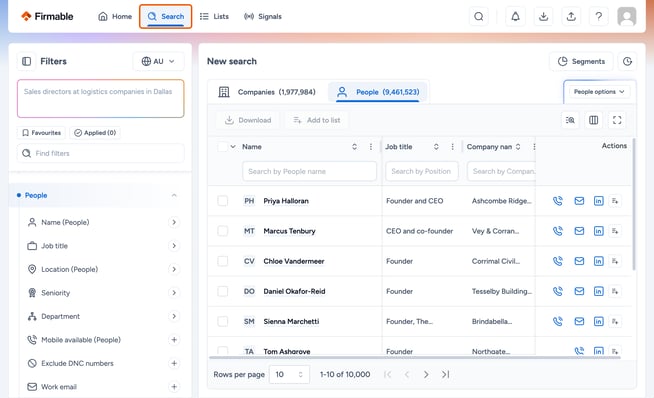Open the Lists nav item

(214, 16)
